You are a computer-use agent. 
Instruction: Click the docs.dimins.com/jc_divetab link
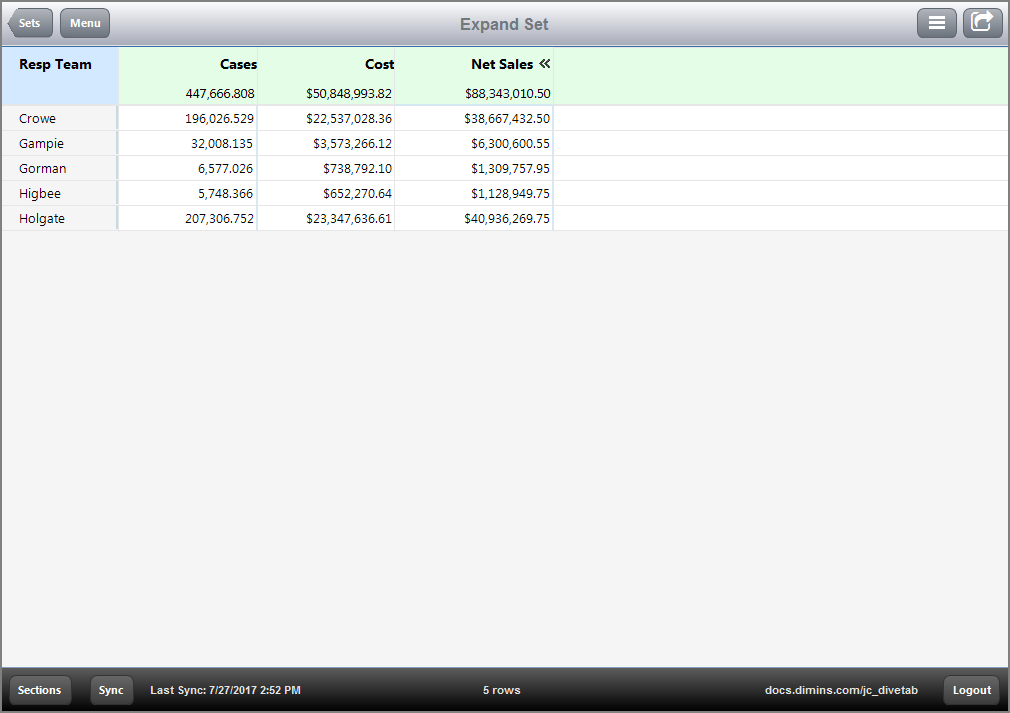[x=841, y=690]
